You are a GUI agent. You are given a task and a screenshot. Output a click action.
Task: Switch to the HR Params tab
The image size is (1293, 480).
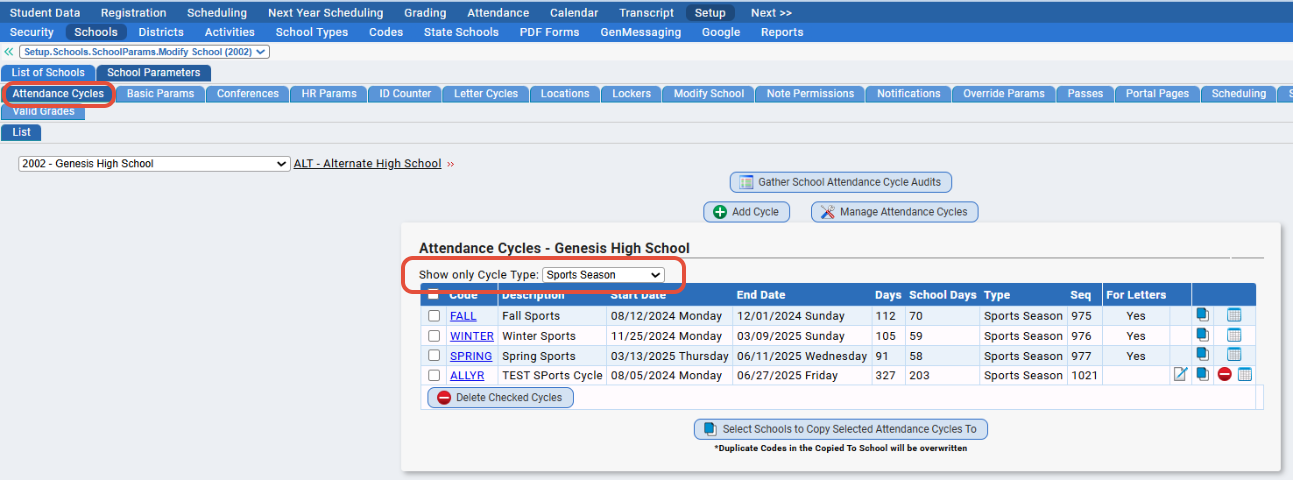click(x=329, y=93)
